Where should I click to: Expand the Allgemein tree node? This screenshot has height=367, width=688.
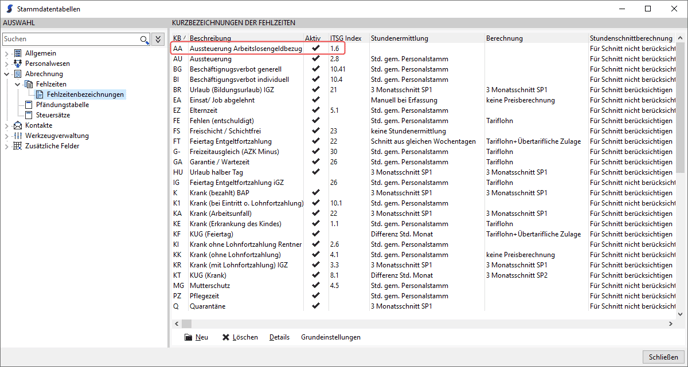tap(7, 54)
